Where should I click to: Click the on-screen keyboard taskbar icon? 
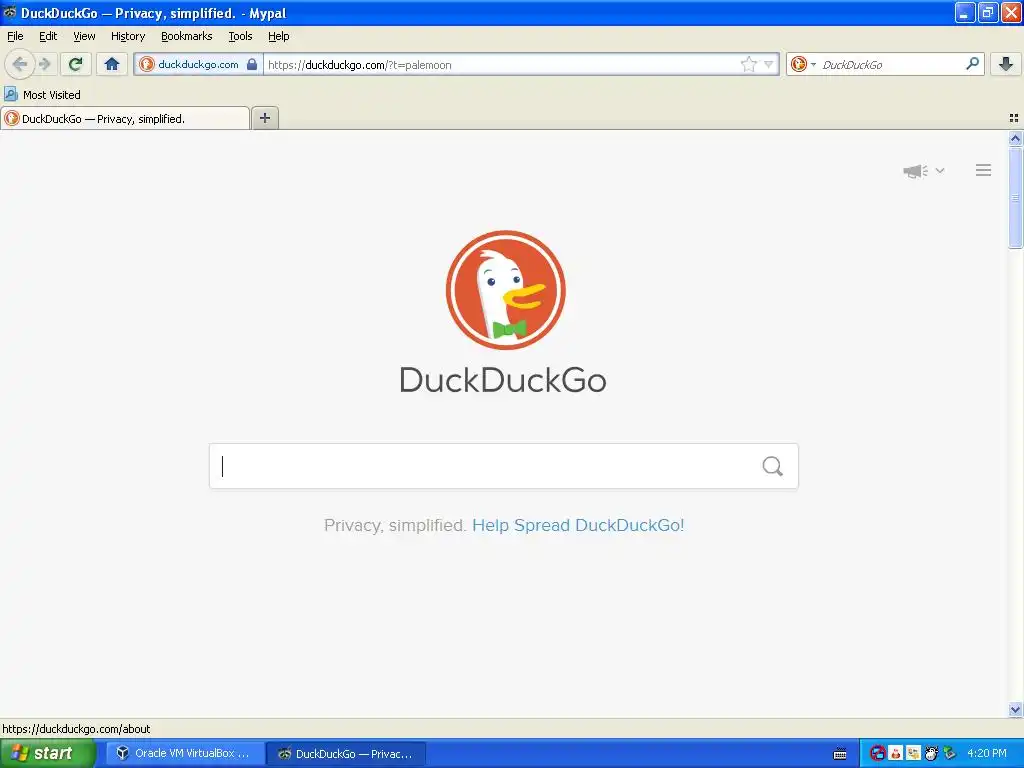[x=840, y=754]
